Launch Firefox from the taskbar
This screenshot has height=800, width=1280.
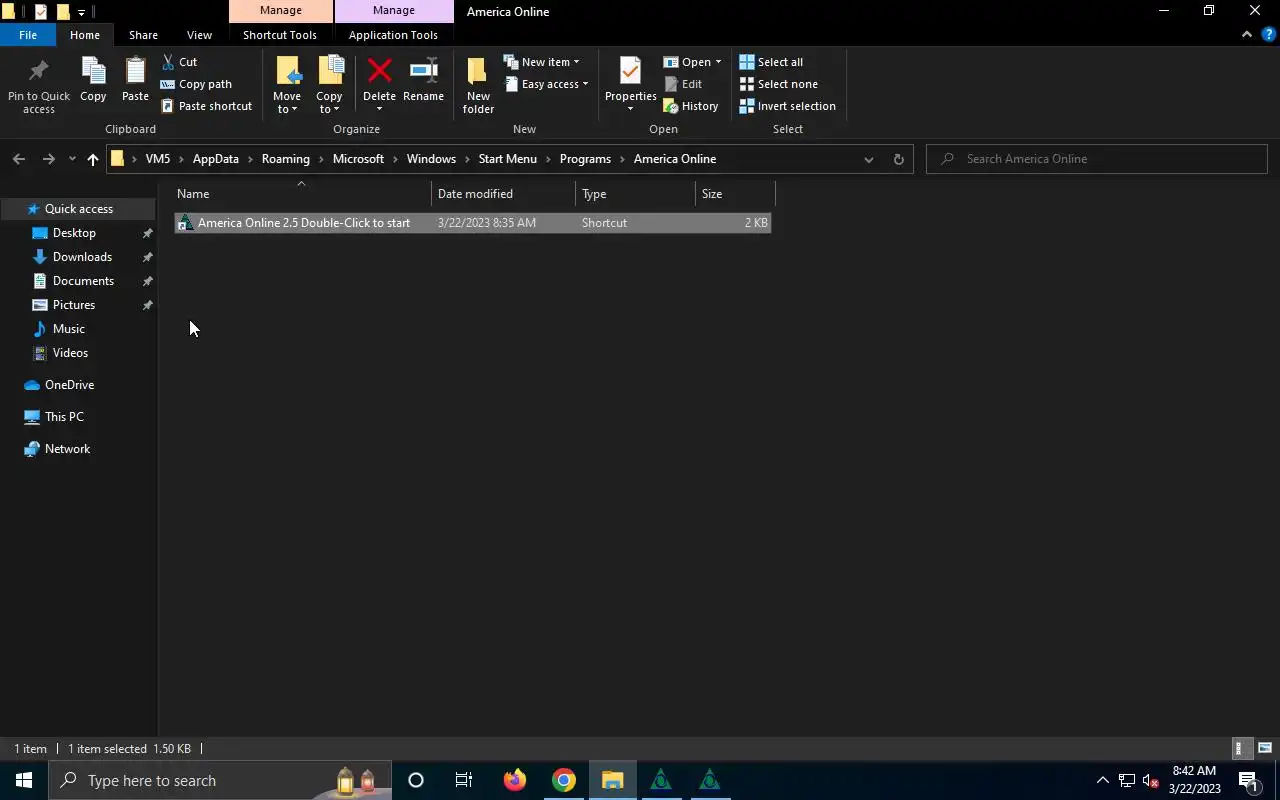tap(515, 780)
